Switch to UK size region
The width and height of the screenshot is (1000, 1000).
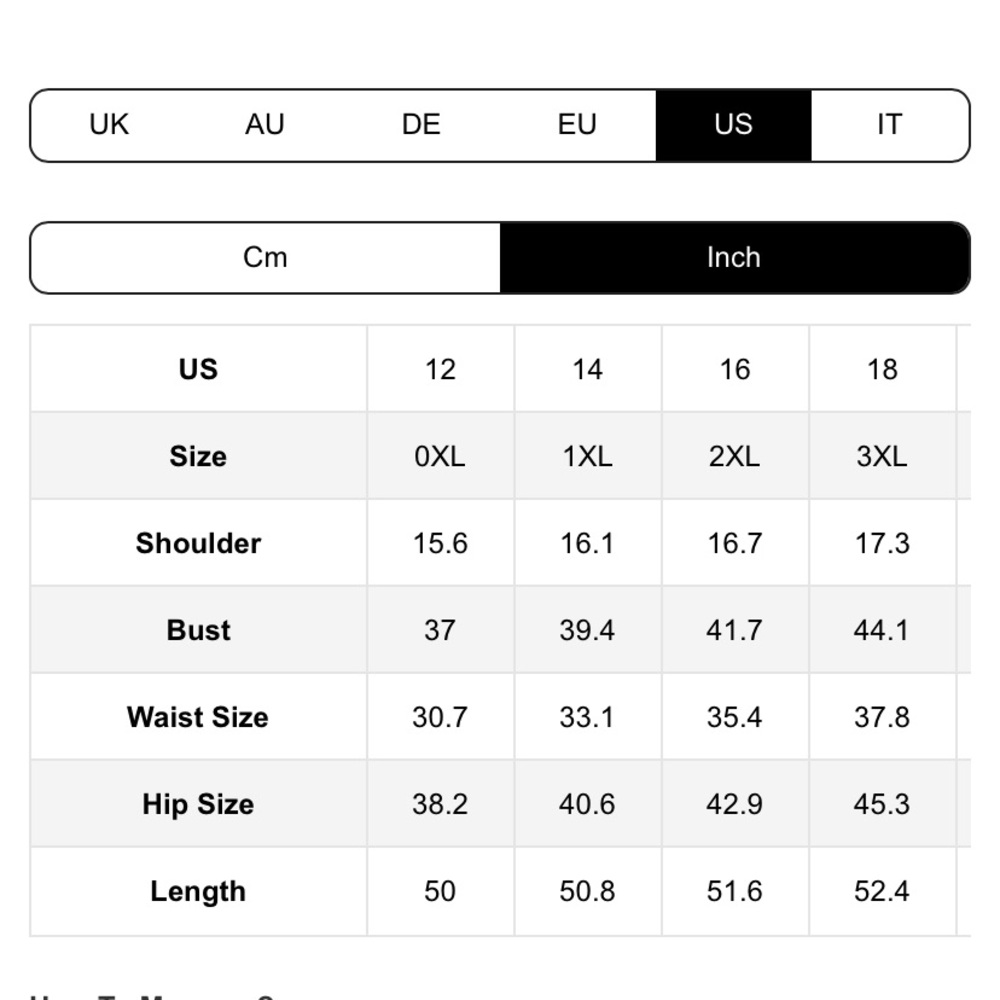coord(109,125)
